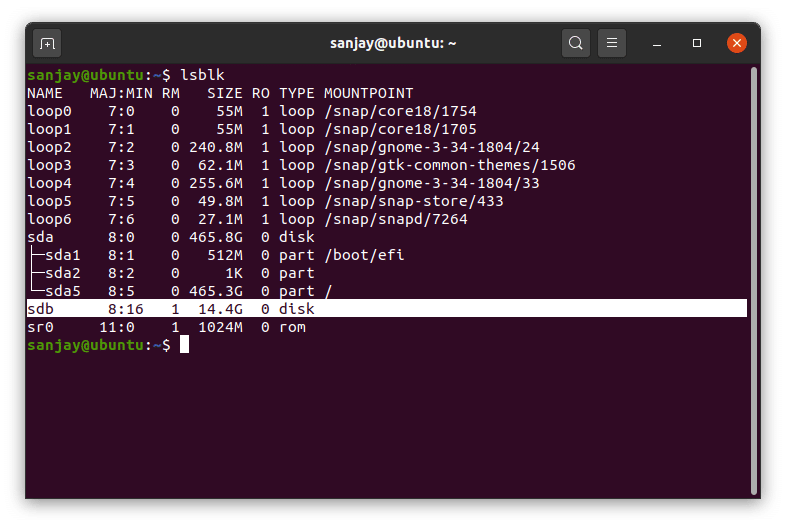The width and height of the screenshot is (786, 527).
Task: Click the 'loop3' device name
Action: click(49, 165)
